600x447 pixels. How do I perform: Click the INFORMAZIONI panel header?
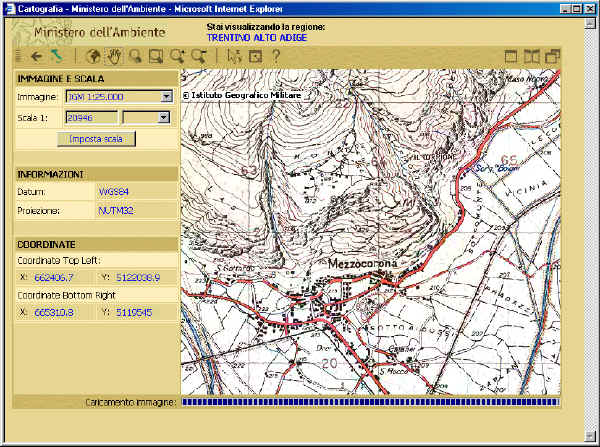pos(96,175)
